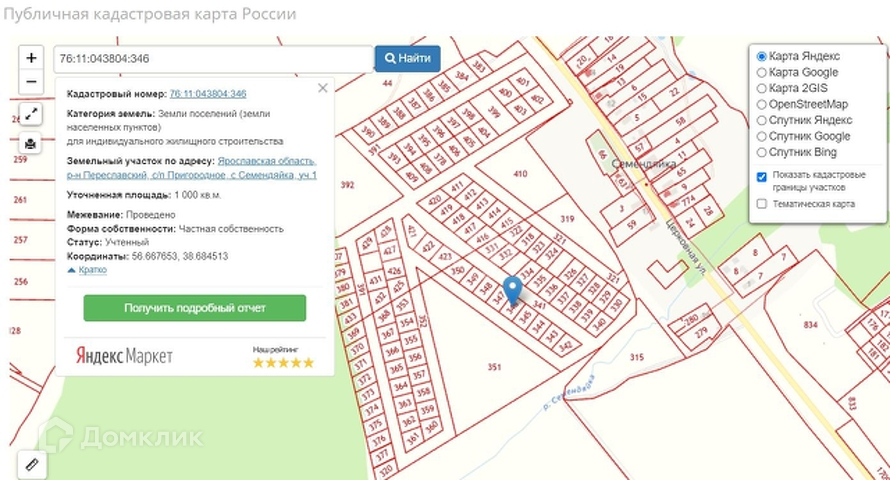Select parcel 319 on the map
The image size is (890, 480).
566,219
